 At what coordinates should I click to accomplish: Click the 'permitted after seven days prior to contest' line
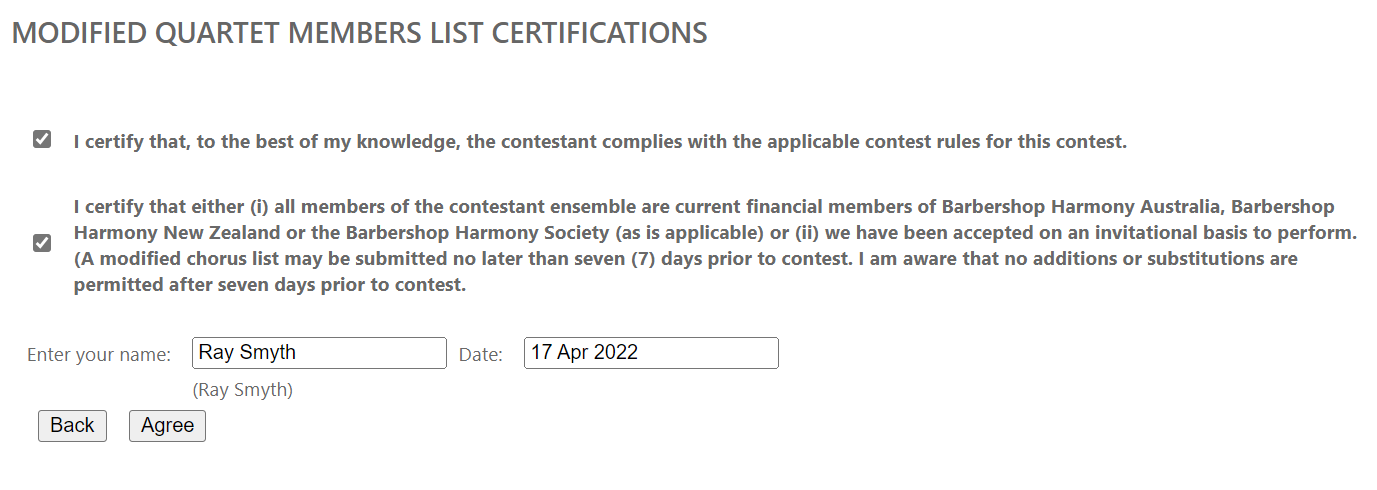coord(270,285)
